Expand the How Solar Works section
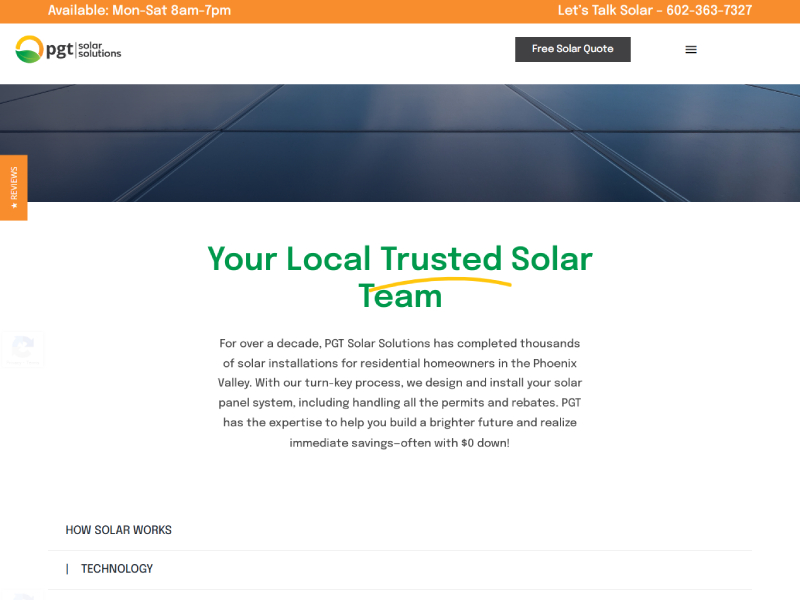 [x=119, y=530]
